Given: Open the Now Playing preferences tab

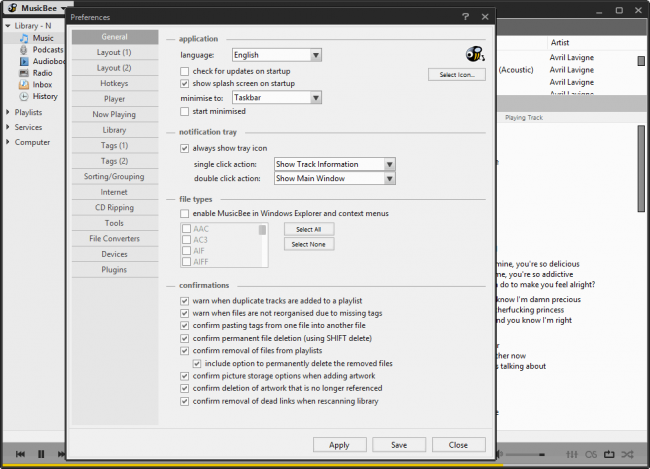Looking at the screenshot, I should click(x=115, y=114).
